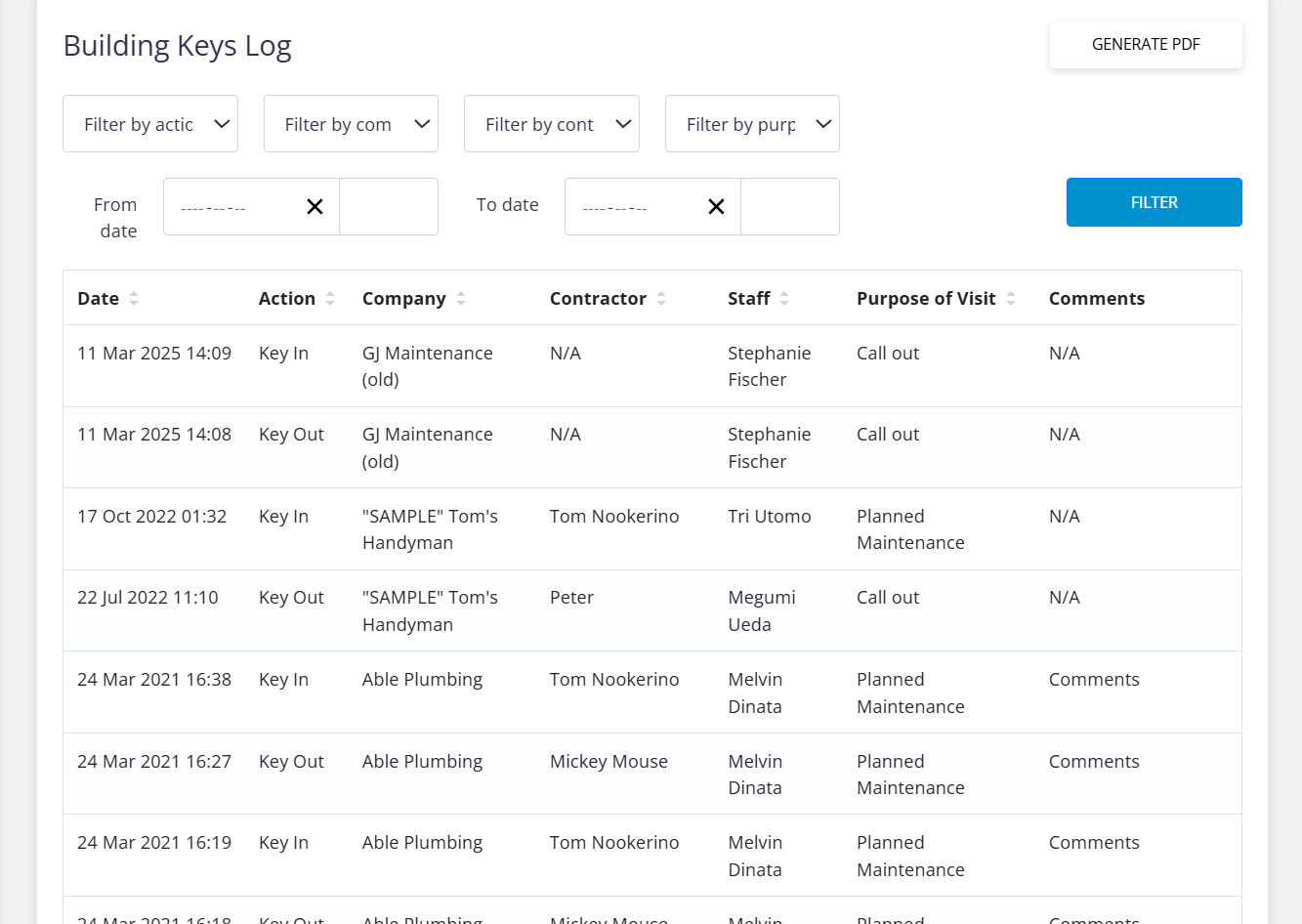
Task: Click the GENERATE PDF button
Action: (1146, 45)
